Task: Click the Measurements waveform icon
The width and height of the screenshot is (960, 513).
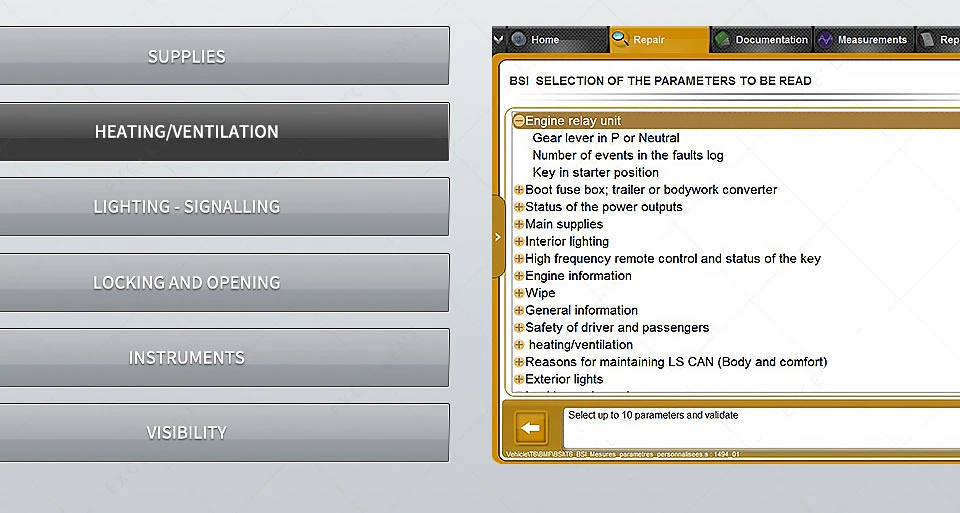Action: point(825,39)
